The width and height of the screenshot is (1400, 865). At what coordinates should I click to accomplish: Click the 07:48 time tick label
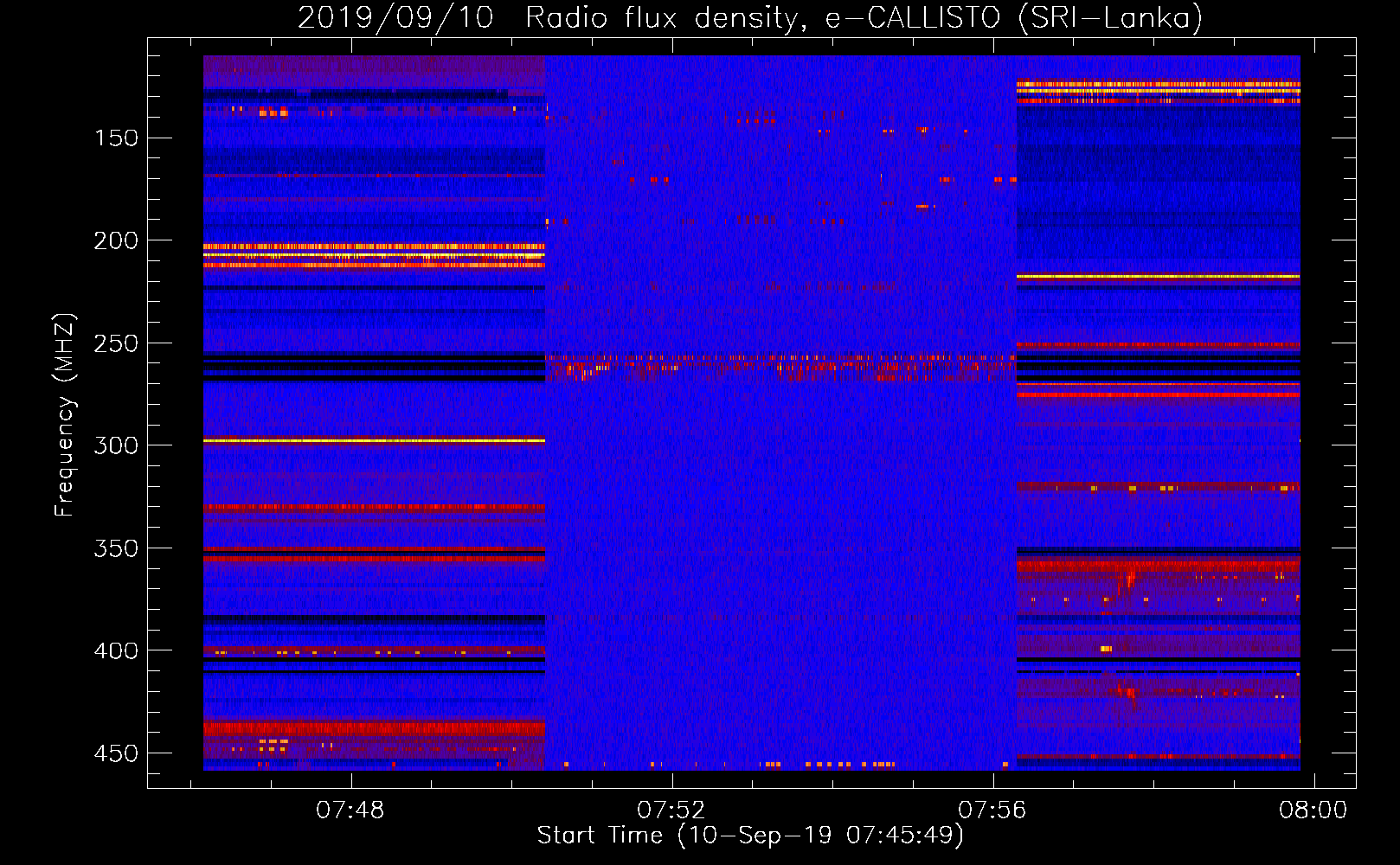(350, 811)
